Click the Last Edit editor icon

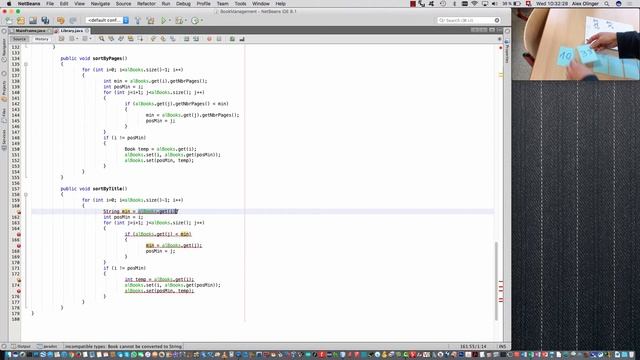click(61, 39)
